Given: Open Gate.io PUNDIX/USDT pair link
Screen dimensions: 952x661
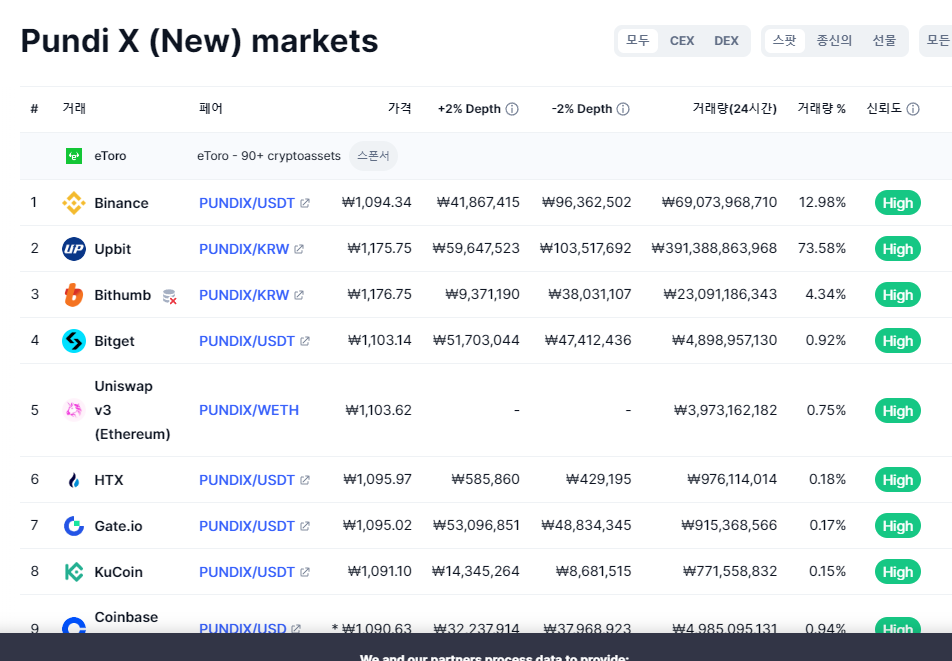Looking at the screenshot, I should pyautogui.click(x=247, y=526).
